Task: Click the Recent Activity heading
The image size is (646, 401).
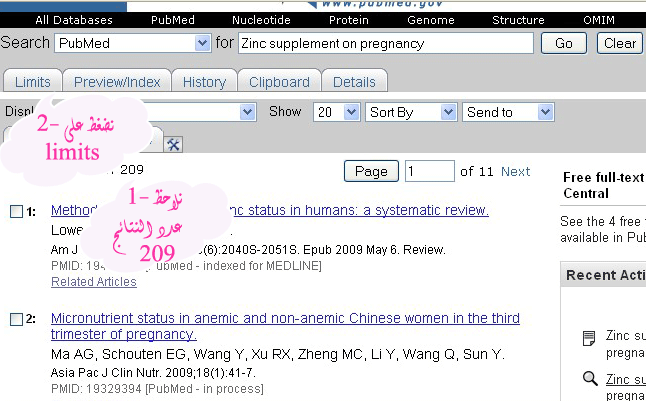Action: pyautogui.click(x=606, y=275)
